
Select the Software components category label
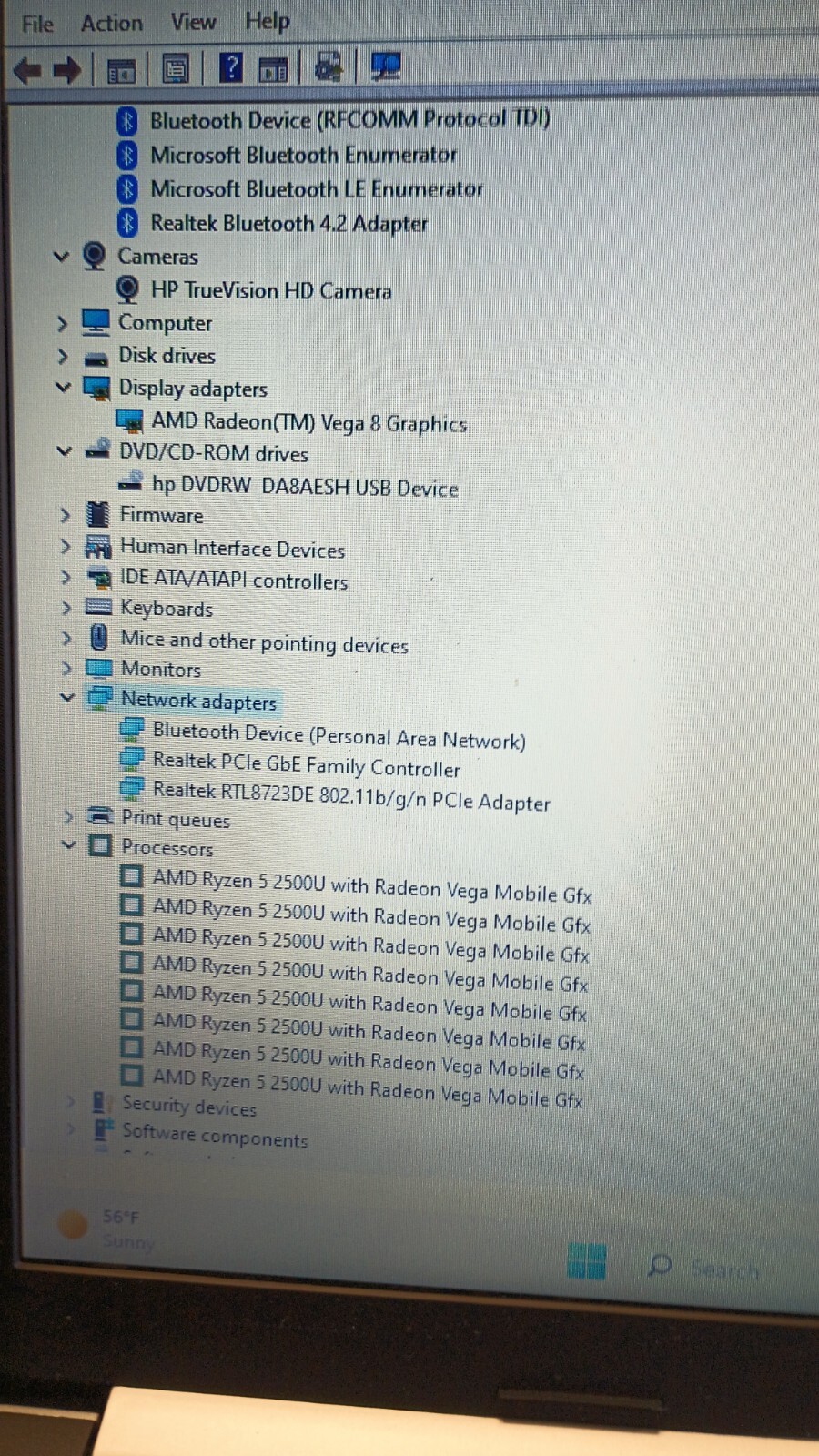click(x=215, y=1135)
